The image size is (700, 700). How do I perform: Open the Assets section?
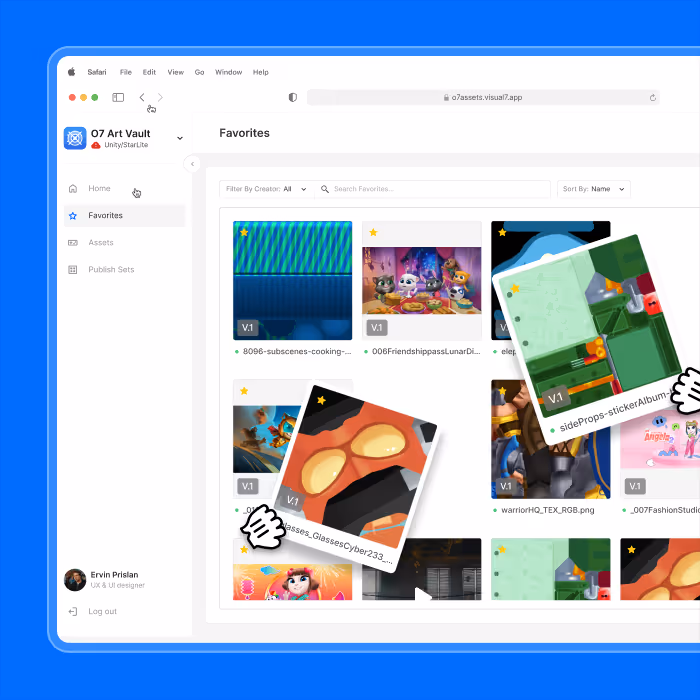[x=101, y=242]
